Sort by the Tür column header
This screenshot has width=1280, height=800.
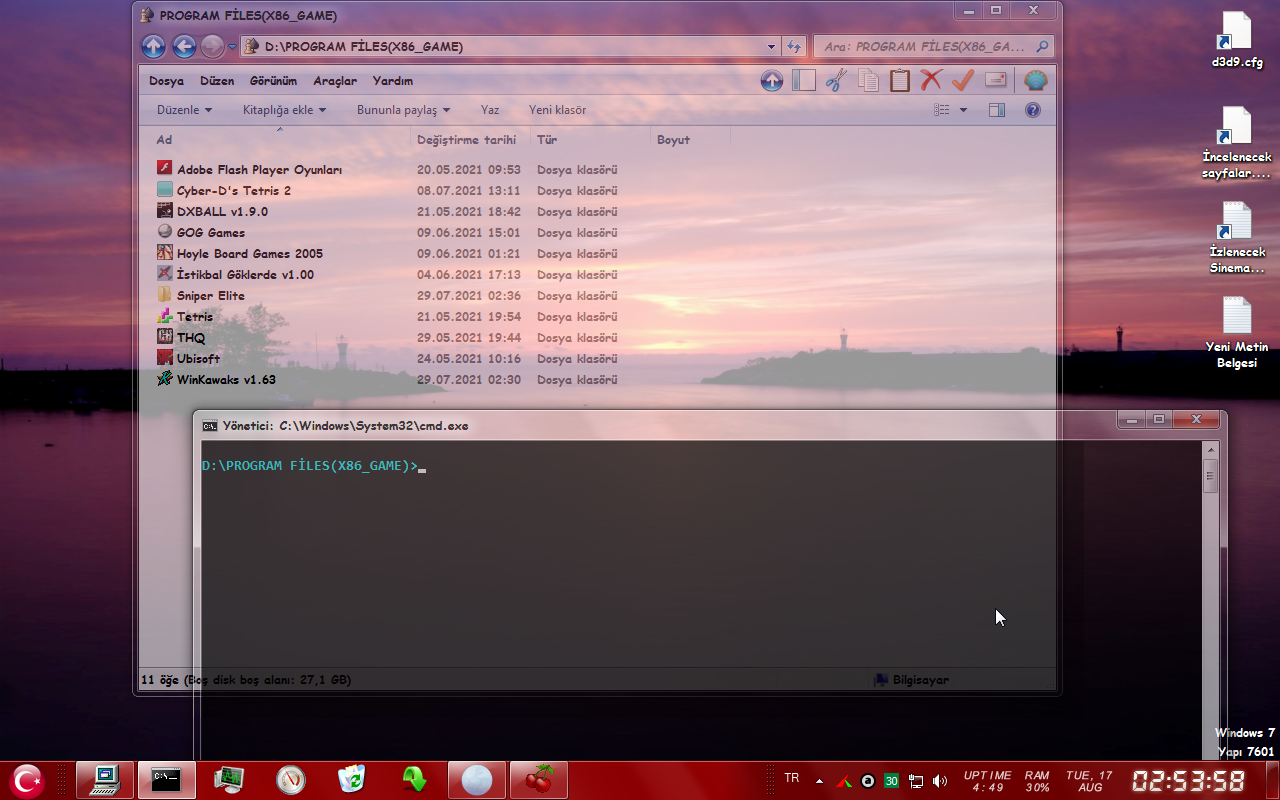click(x=590, y=140)
